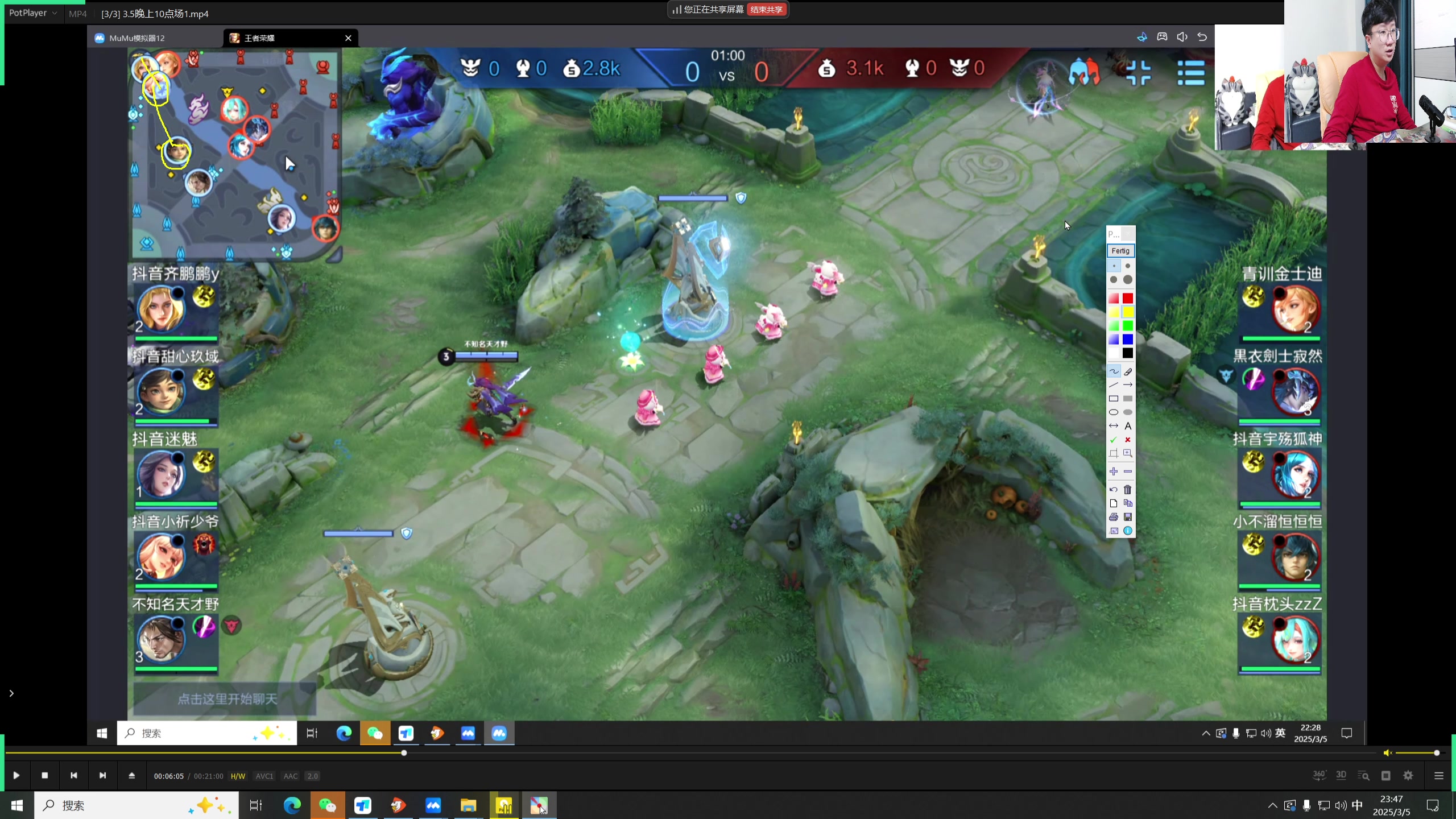Click the PotPlayer volume slider knob
Viewport: 1456px width, 819px height.
(1437, 753)
